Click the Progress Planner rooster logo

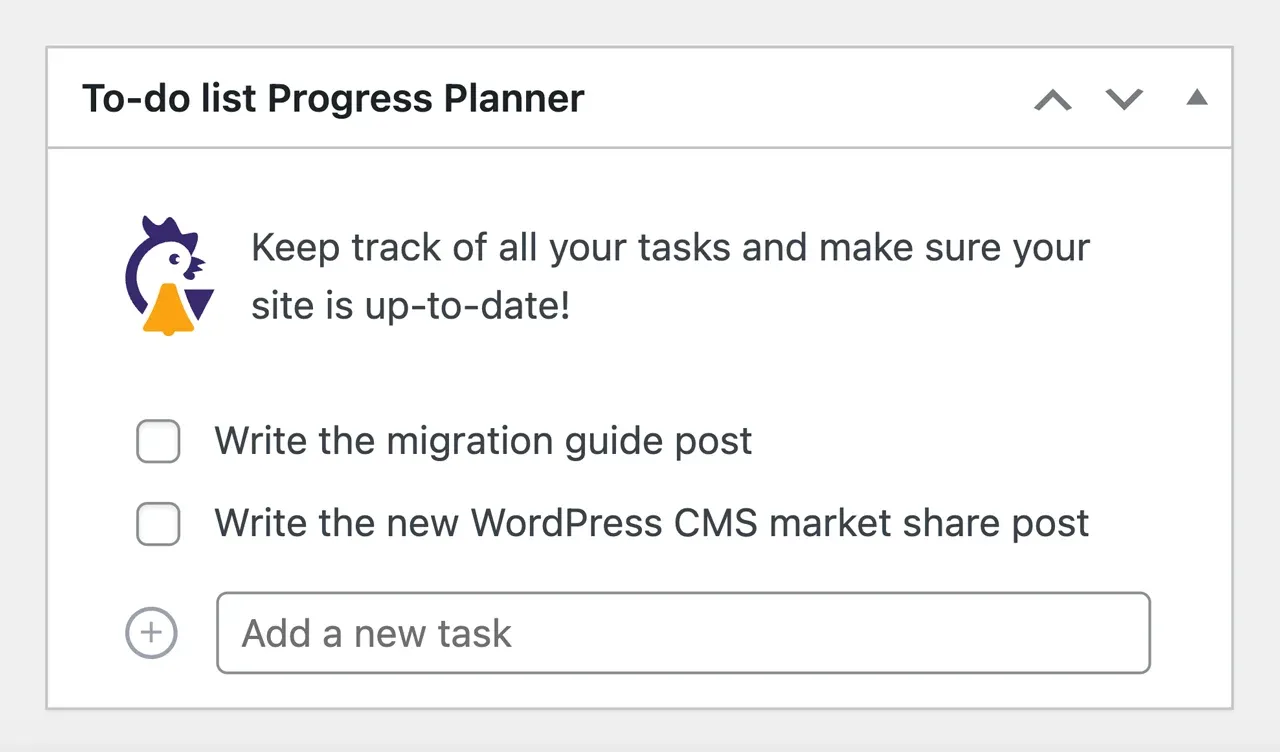(168, 275)
